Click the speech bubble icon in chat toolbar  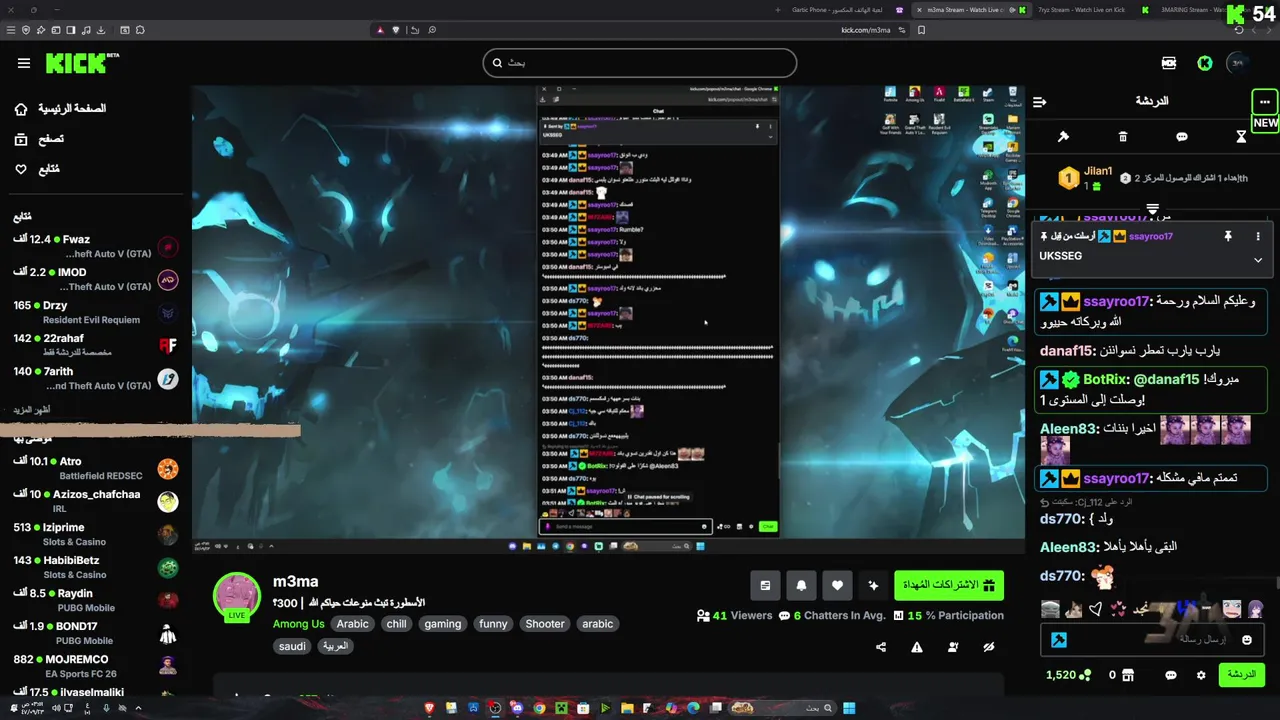point(1182,136)
